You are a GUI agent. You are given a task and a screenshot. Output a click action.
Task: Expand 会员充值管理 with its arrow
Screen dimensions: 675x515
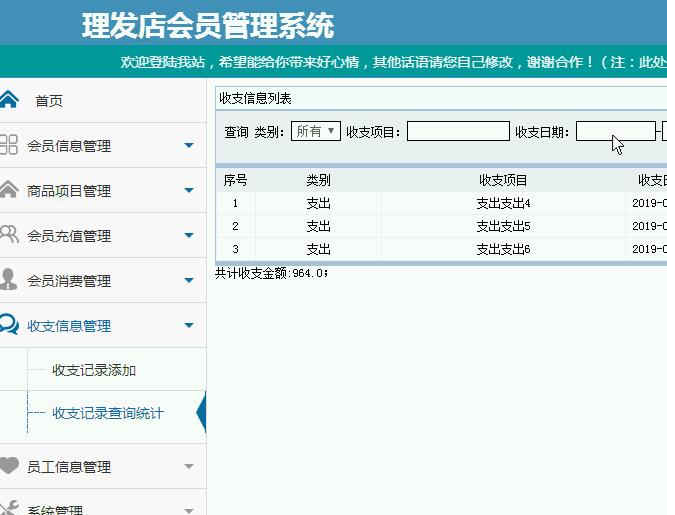coord(189,235)
